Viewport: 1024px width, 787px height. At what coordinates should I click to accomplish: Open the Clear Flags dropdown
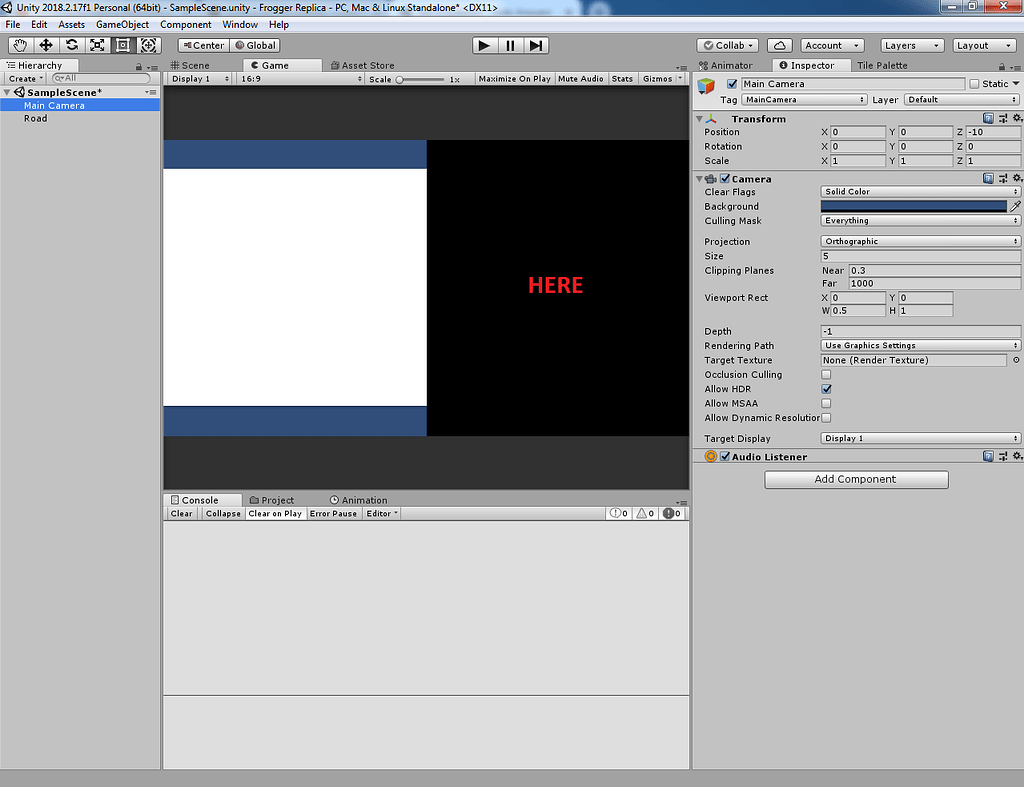[918, 191]
